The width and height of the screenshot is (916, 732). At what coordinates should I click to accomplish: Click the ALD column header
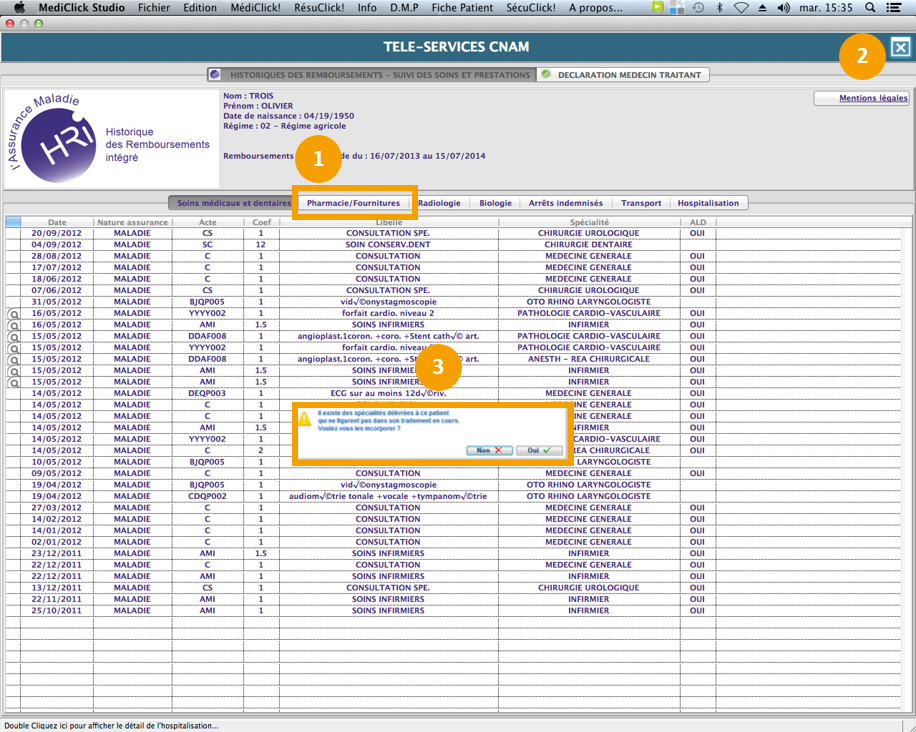[x=698, y=222]
